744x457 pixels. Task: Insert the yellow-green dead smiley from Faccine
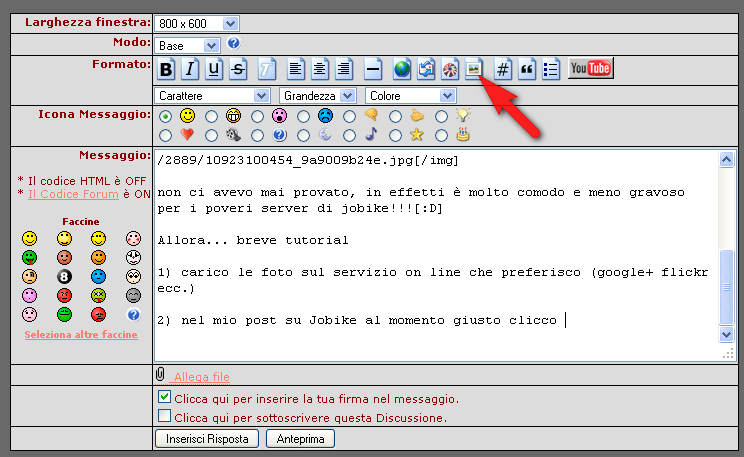point(98,295)
